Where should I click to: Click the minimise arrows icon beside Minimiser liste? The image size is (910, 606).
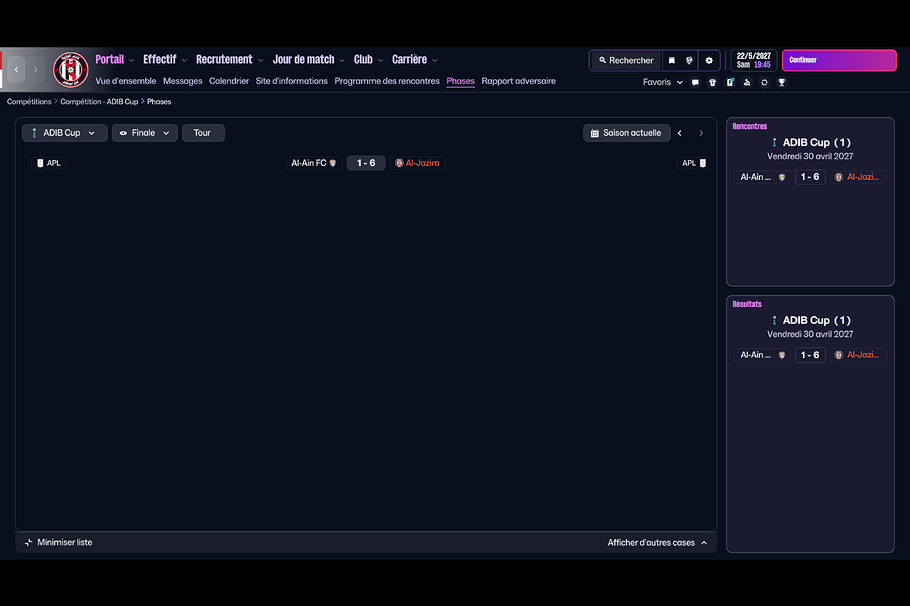pyautogui.click(x=28, y=542)
